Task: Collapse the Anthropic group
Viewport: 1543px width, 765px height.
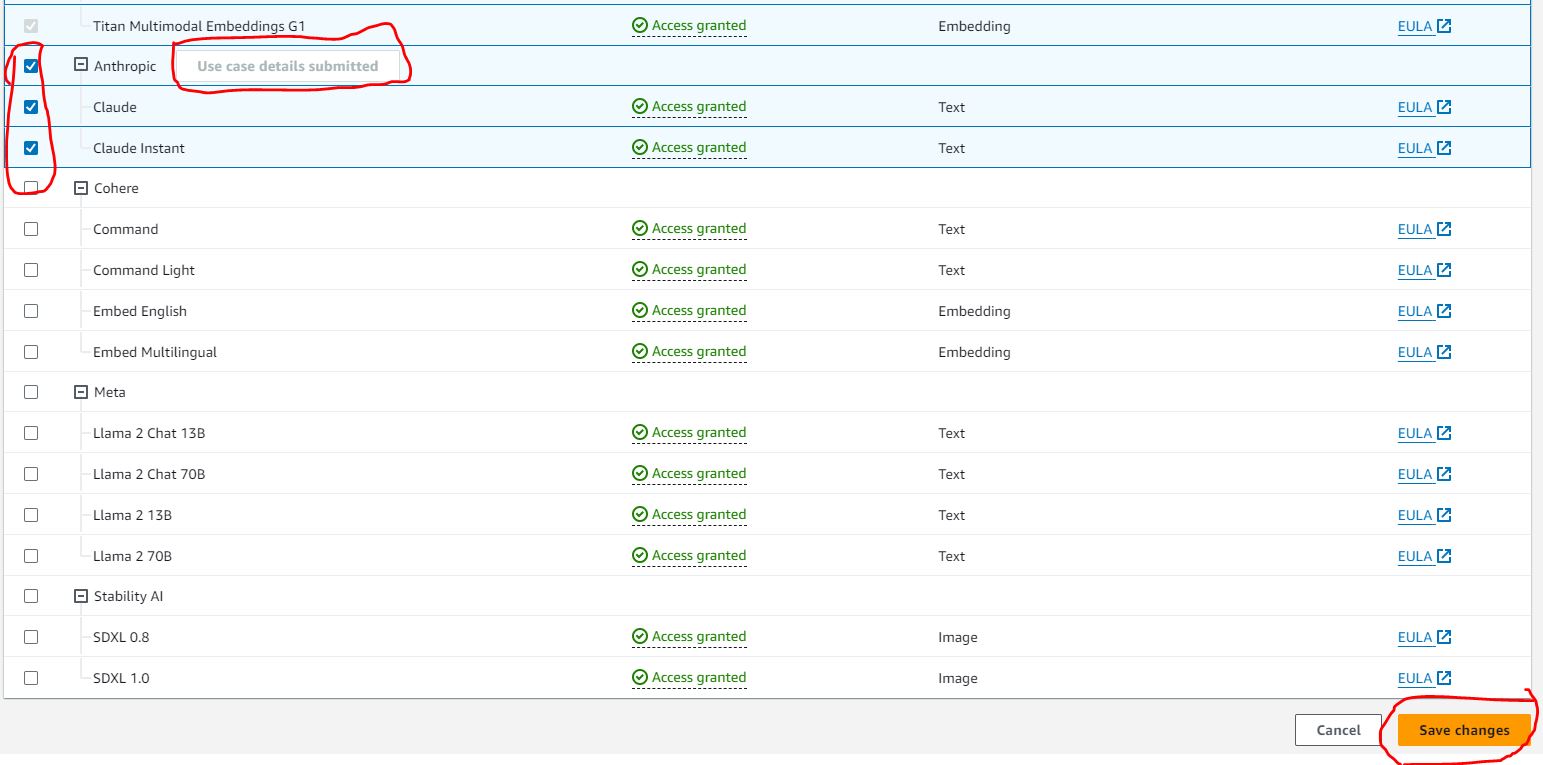Action: (x=81, y=66)
